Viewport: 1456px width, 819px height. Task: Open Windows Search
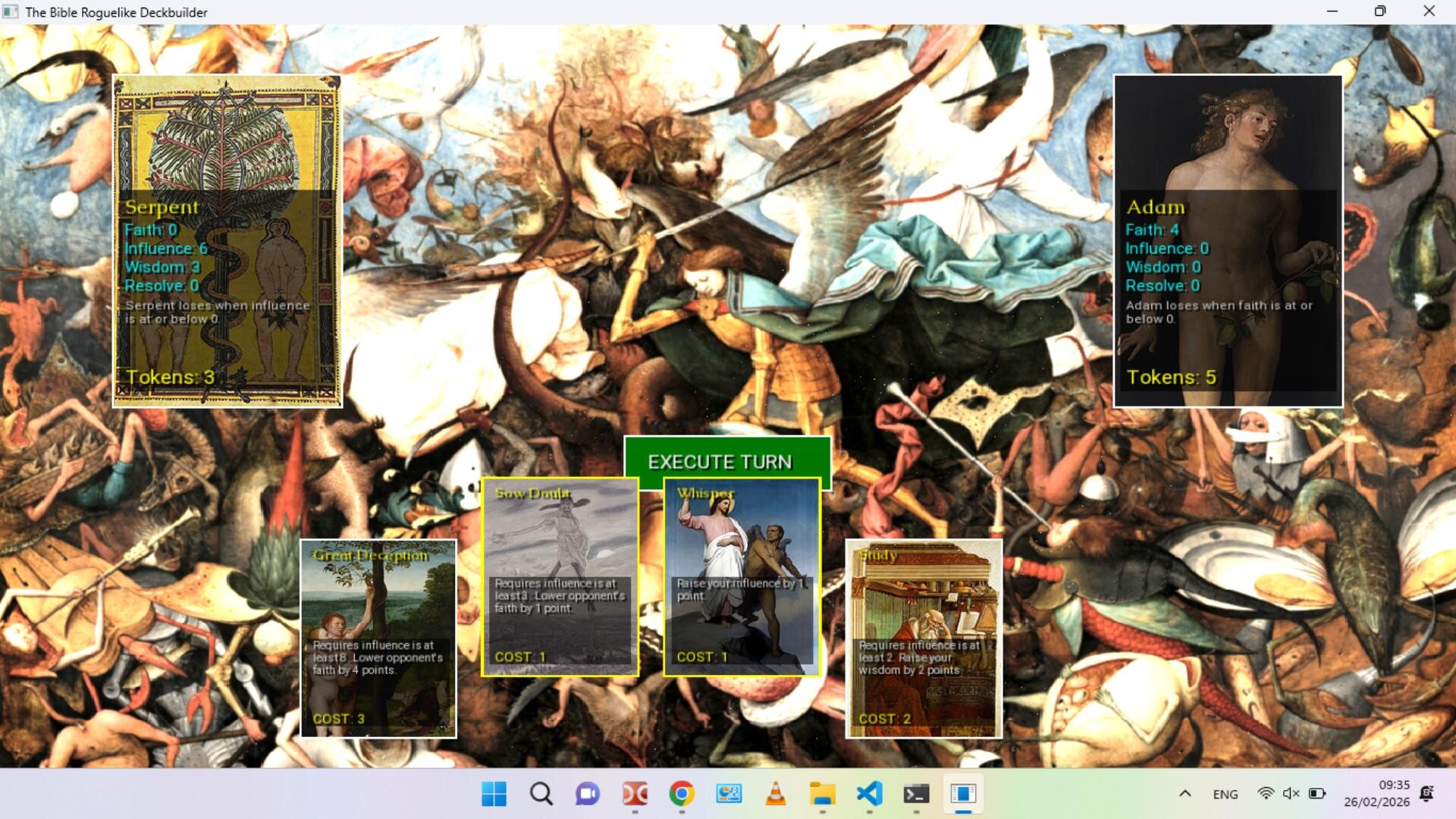tap(541, 795)
